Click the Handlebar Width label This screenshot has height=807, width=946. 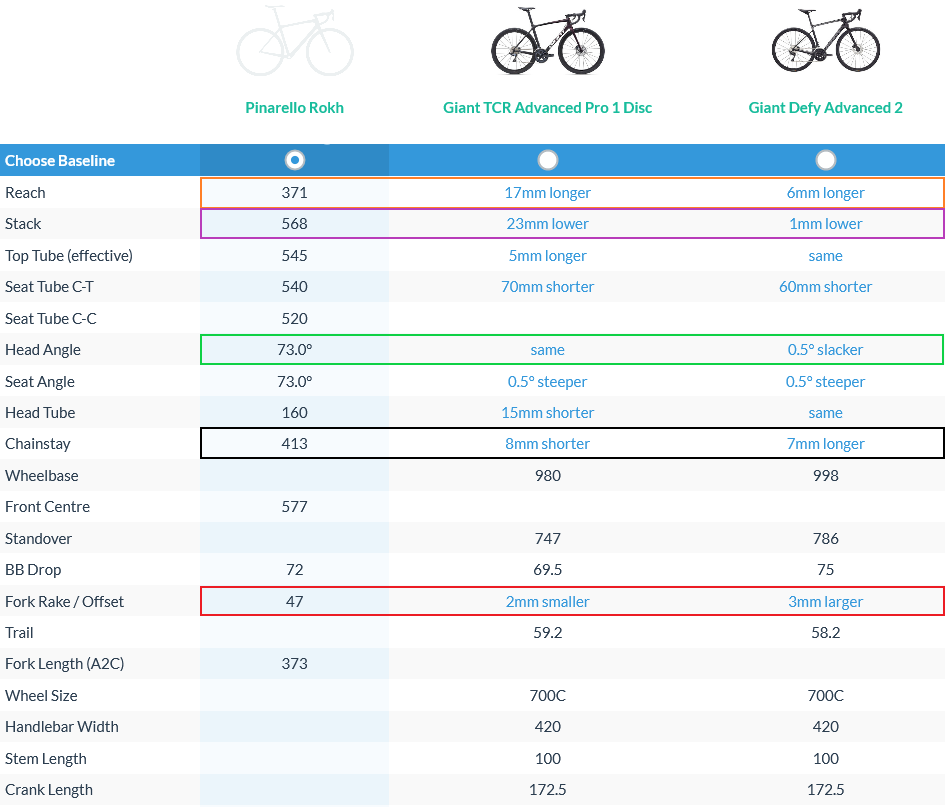(62, 727)
